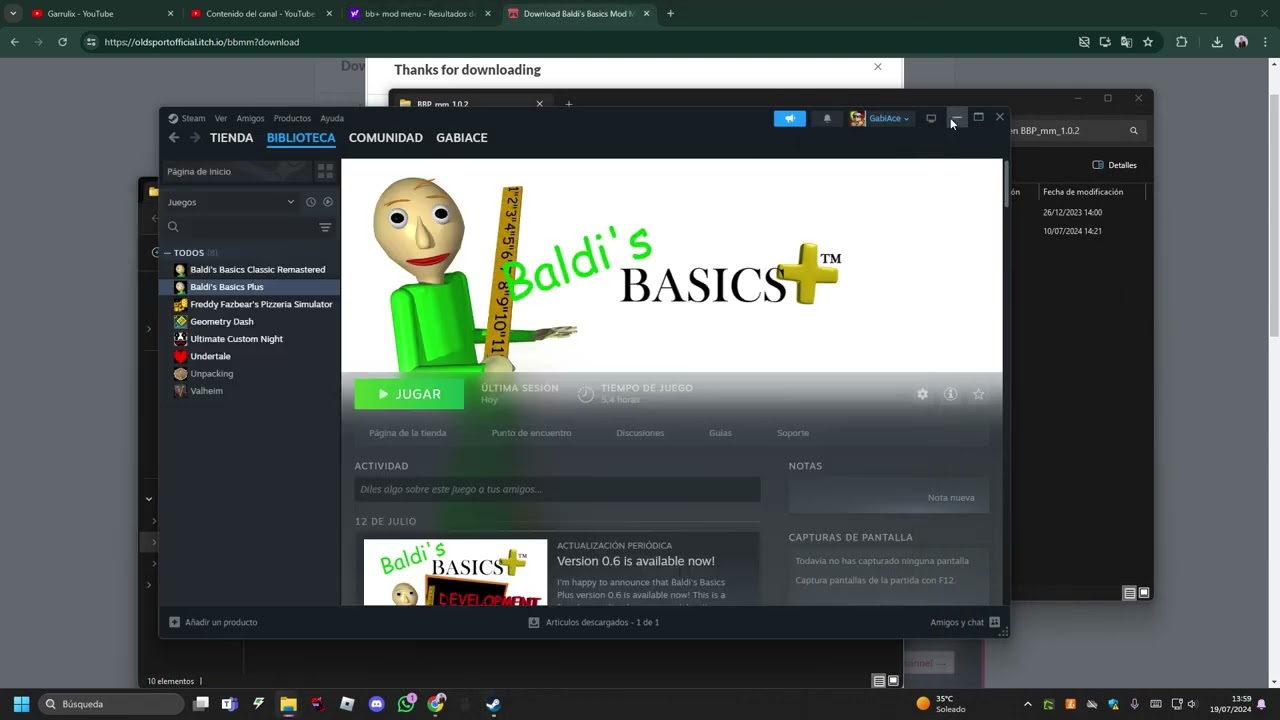The width and height of the screenshot is (1280, 720).
Task: Open game settings gear icon
Action: [x=922, y=394]
